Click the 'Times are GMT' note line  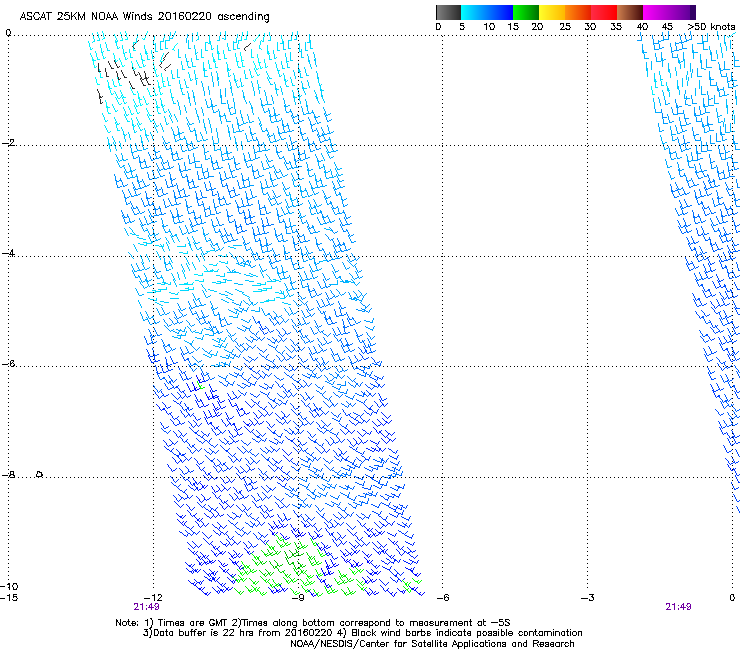pos(312,623)
